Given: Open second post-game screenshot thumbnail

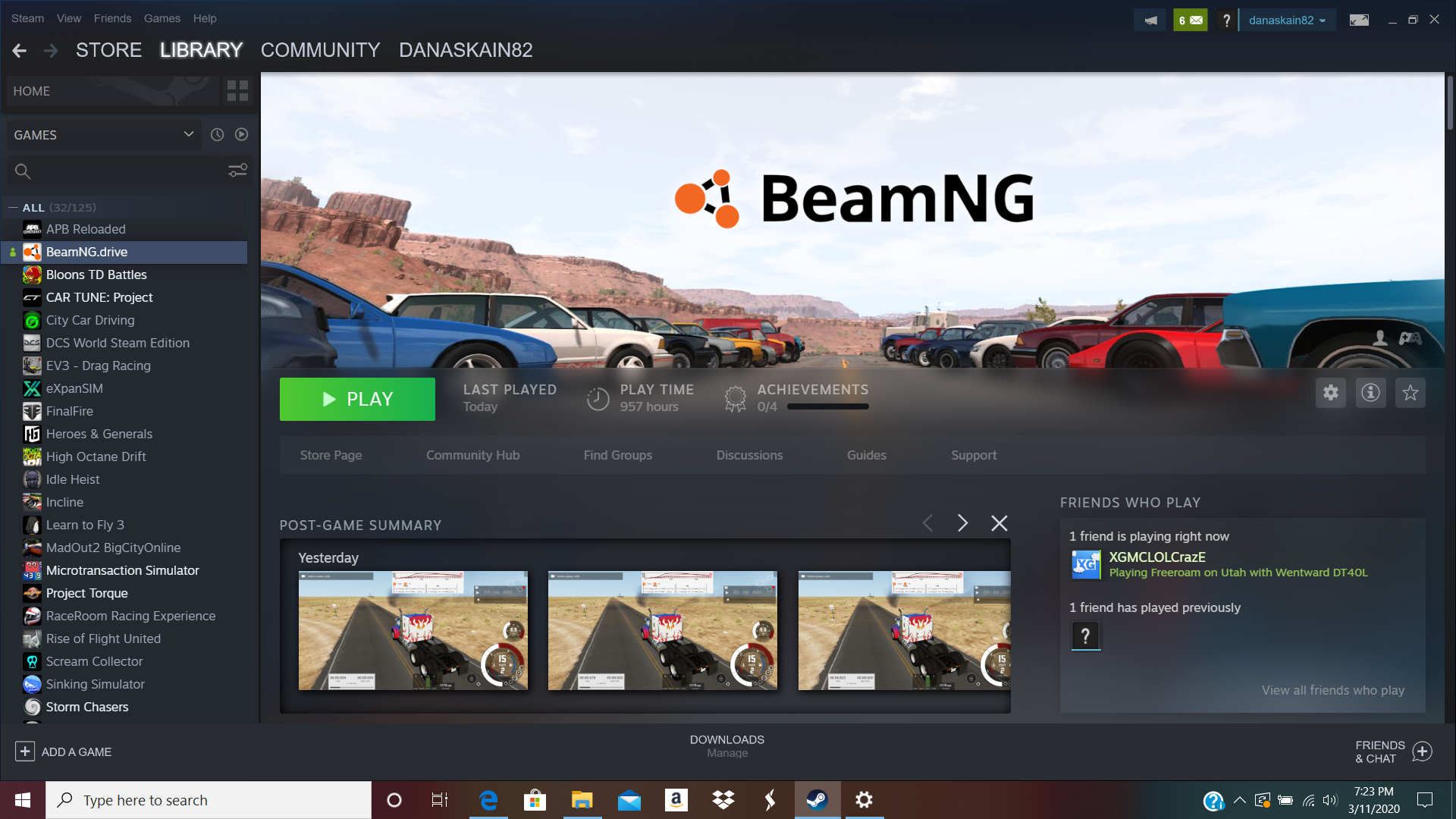Looking at the screenshot, I should (x=662, y=630).
